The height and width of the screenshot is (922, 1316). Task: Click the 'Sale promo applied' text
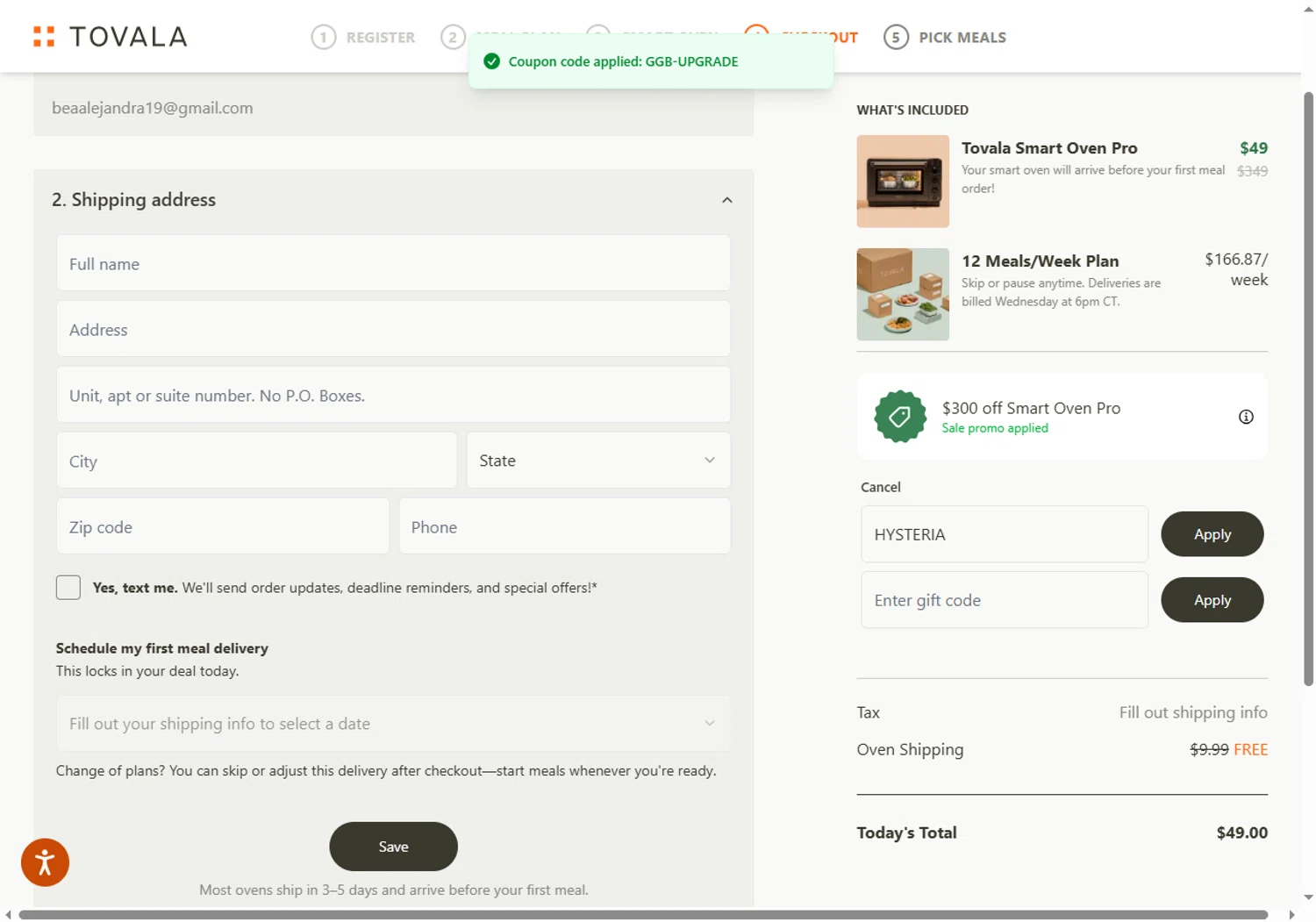click(x=995, y=428)
